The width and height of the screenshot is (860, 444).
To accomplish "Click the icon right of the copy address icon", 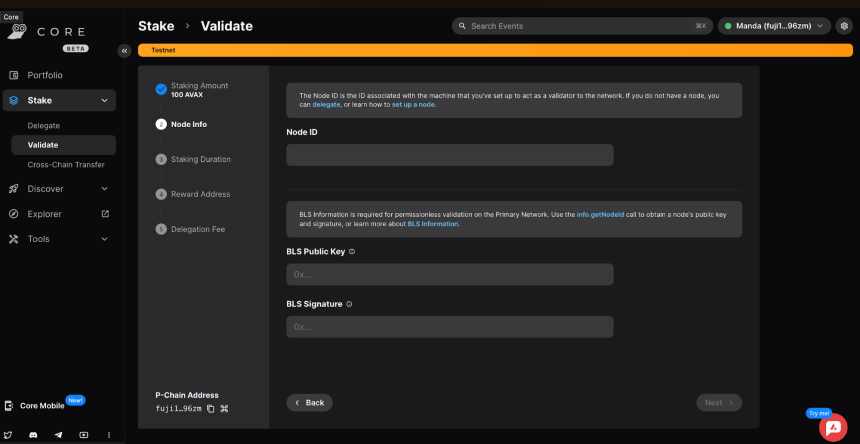I will click(x=224, y=408).
